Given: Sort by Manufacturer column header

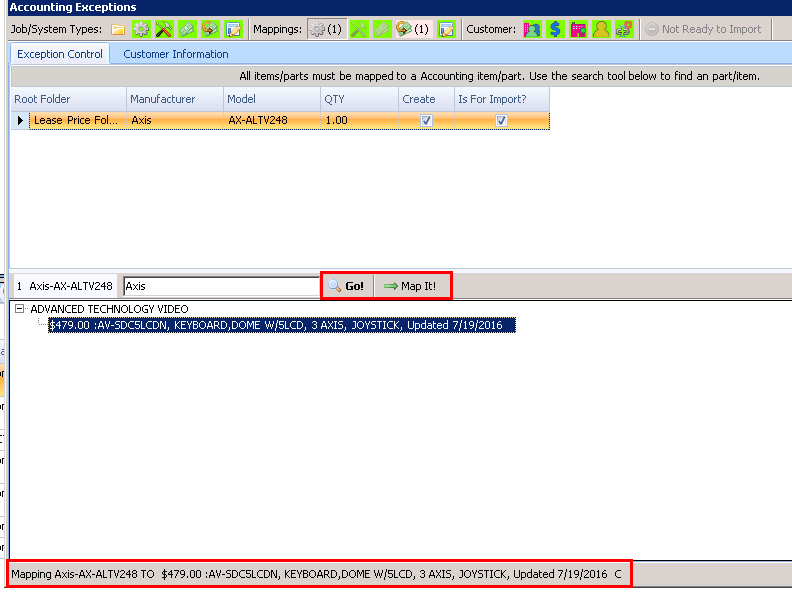Looking at the screenshot, I should [x=175, y=99].
